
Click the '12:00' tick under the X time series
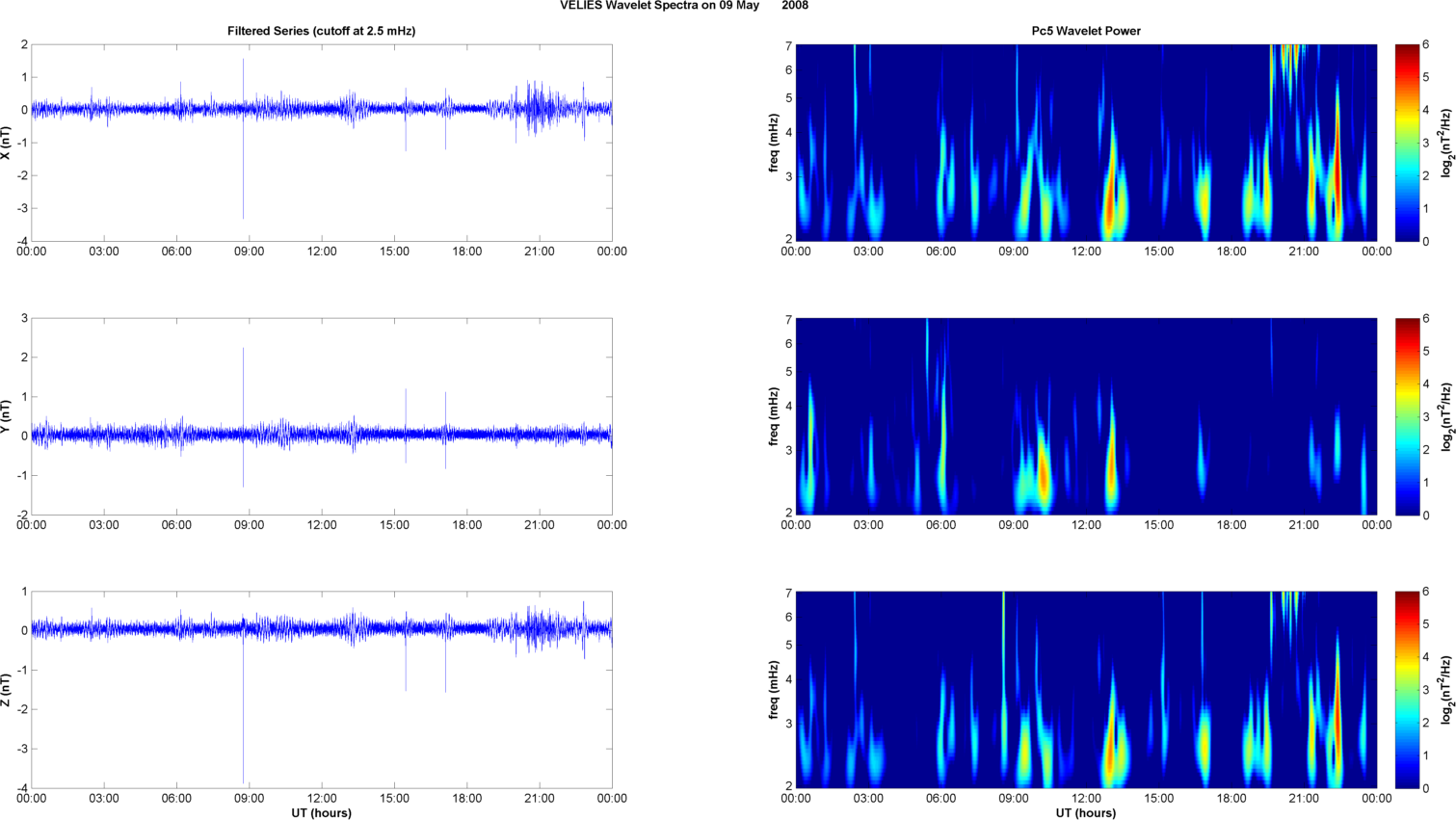[x=322, y=251]
